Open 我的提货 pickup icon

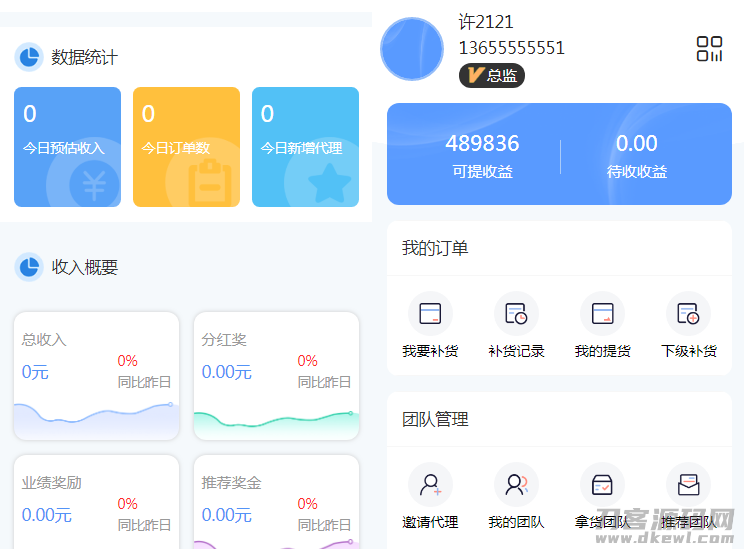602,314
